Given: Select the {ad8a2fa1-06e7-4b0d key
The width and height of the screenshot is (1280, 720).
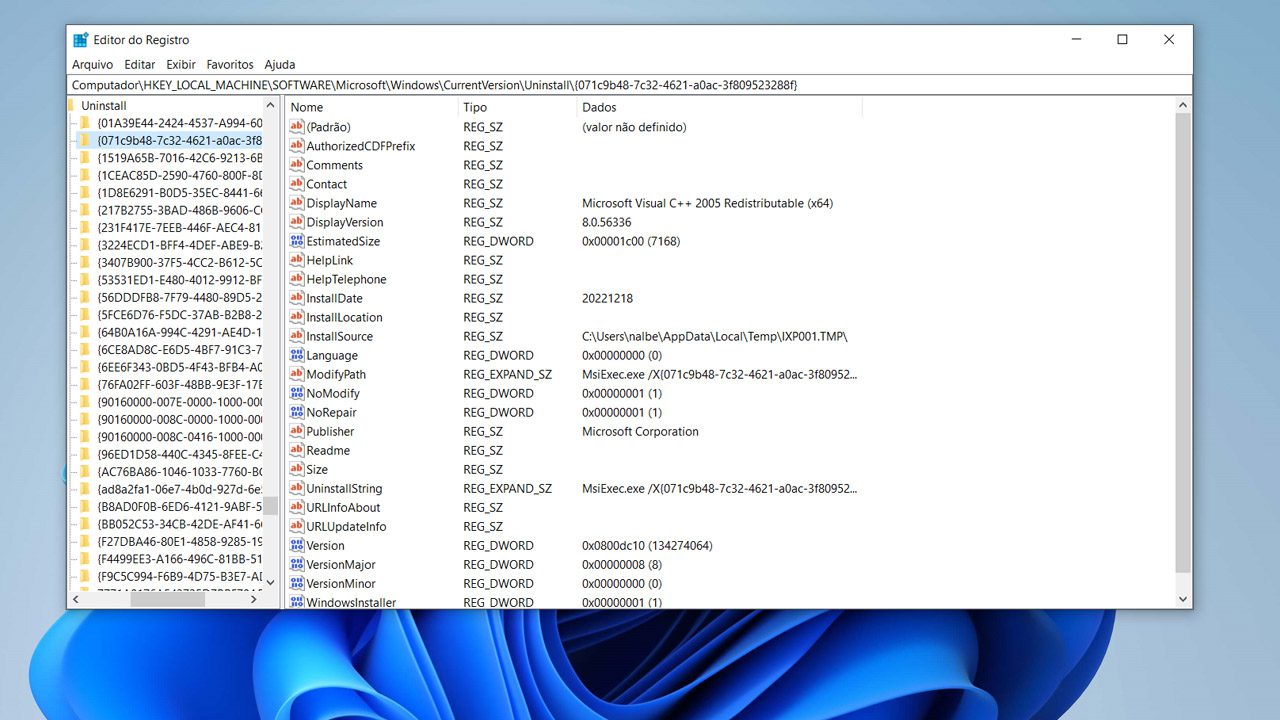Looking at the screenshot, I should 179,489.
